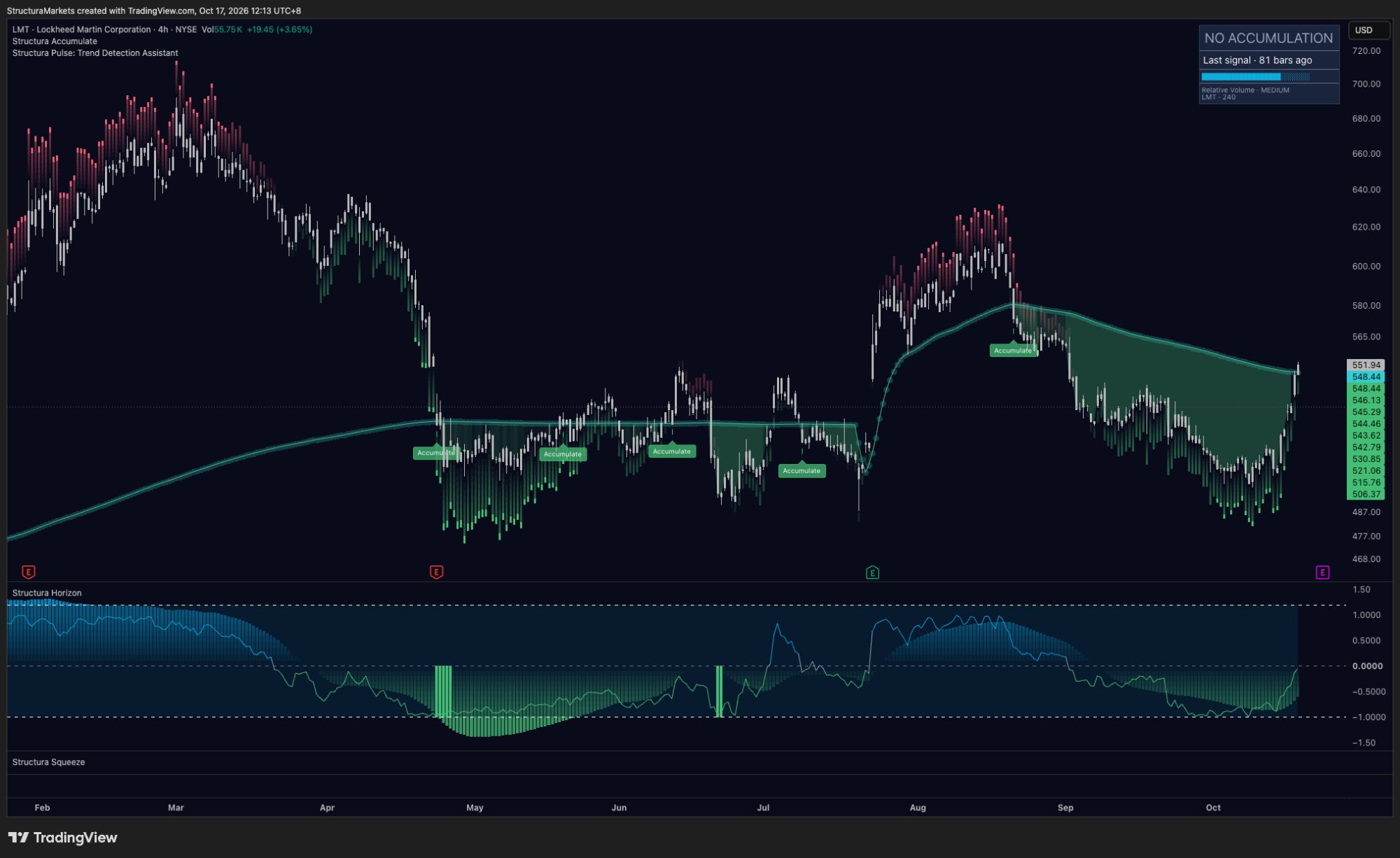Select the Structura Horizon pane label
The height and width of the screenshot is (858, 1400).
[47, 593]
